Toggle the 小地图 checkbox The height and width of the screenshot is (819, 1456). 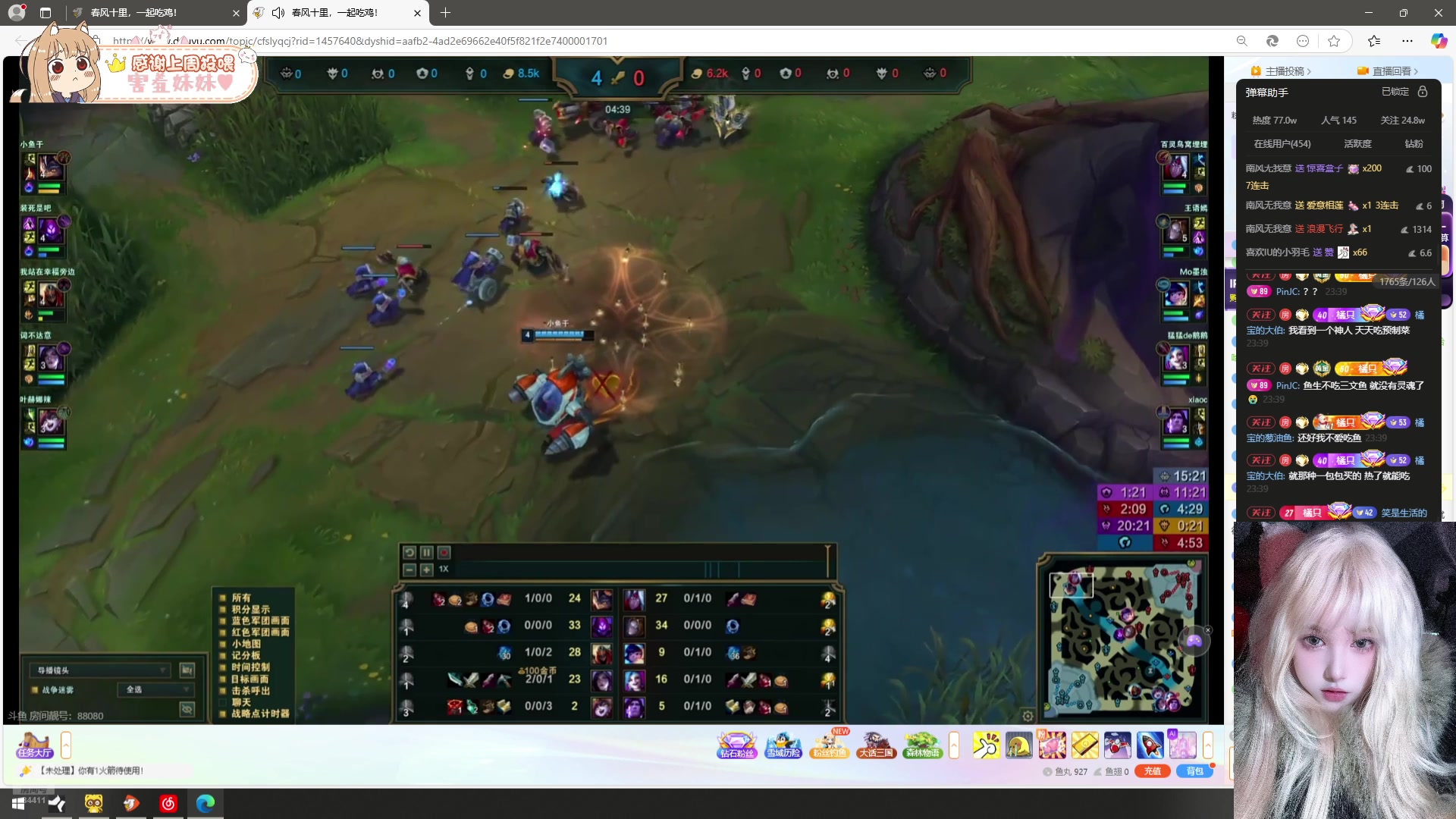(x=223, y=644)
